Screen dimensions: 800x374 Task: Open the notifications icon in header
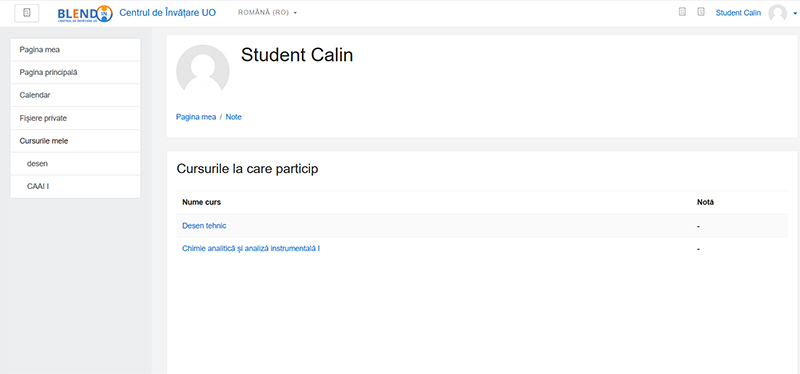point(682,12)
